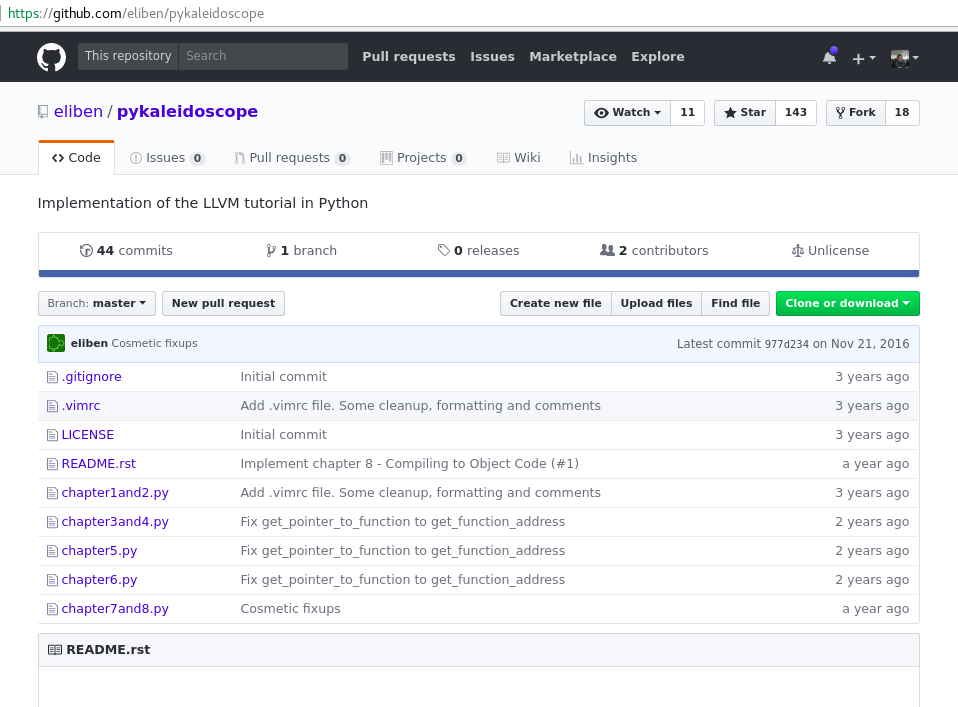Open the notifications bell icon
The height and width of the screenshot is (707, 958).
click(x=829, y=57)
